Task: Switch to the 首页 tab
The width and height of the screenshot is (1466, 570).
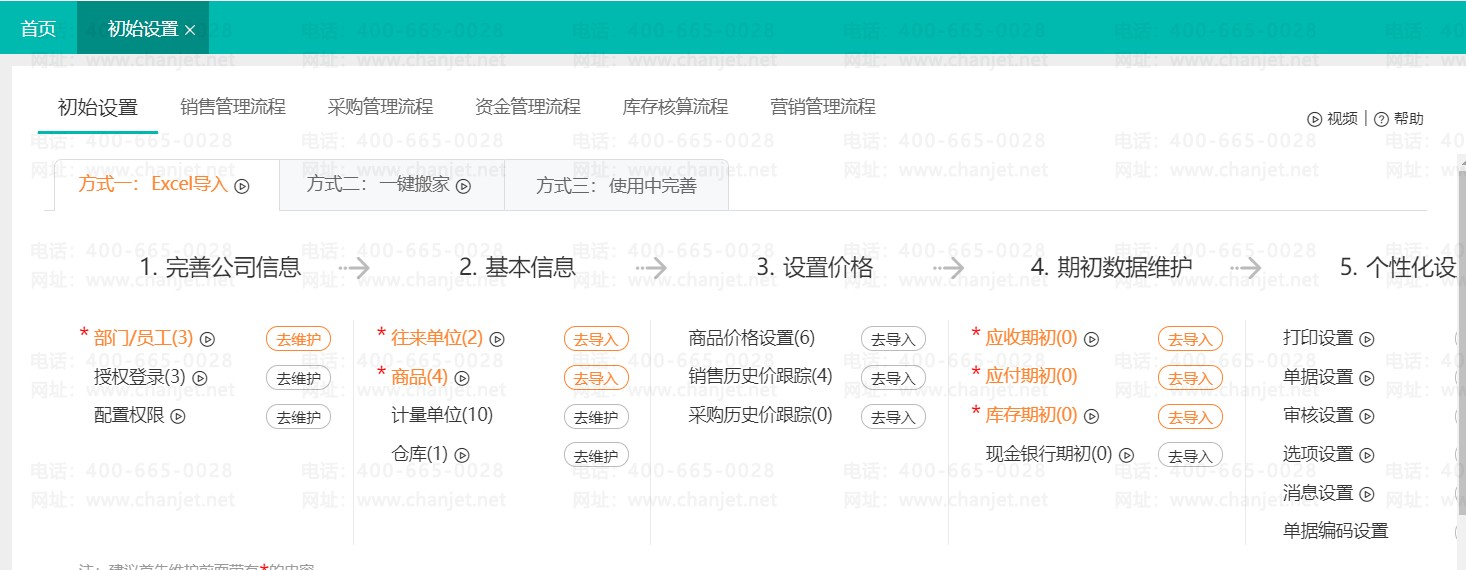Action: tap(38, 28)
